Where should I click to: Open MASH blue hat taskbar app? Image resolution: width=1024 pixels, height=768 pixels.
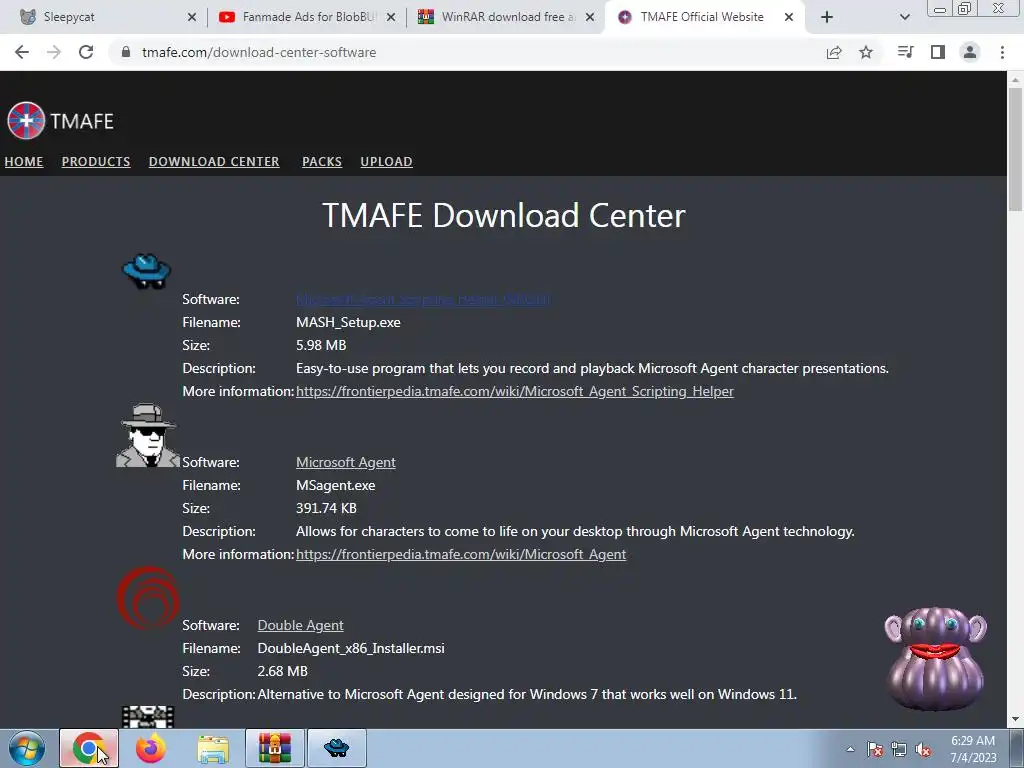(337, 748)
